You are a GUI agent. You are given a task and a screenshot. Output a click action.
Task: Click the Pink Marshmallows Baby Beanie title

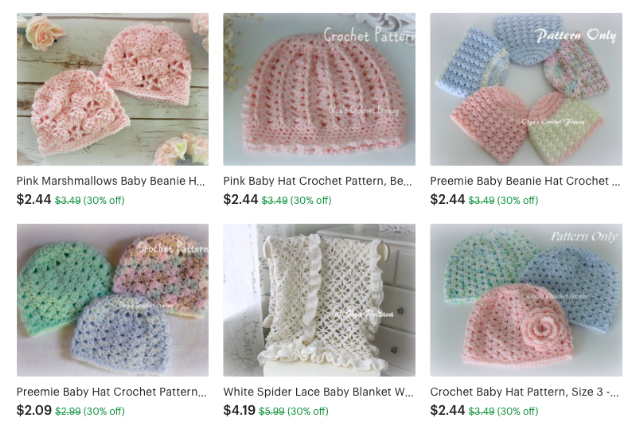pos(111,181)
